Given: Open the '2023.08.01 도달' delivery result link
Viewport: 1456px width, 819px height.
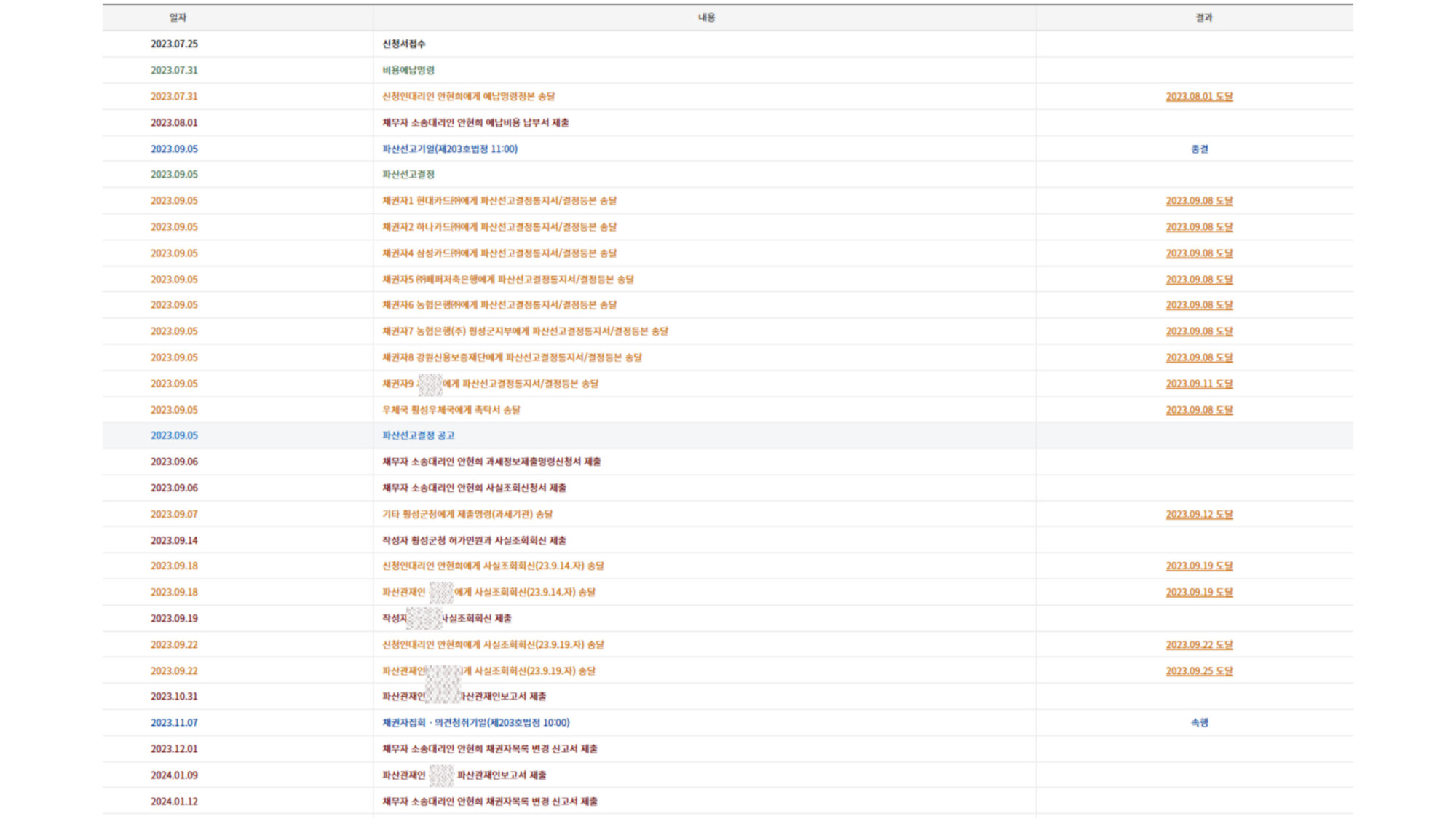Looking at the screenshot, I should click(1199, 96).
